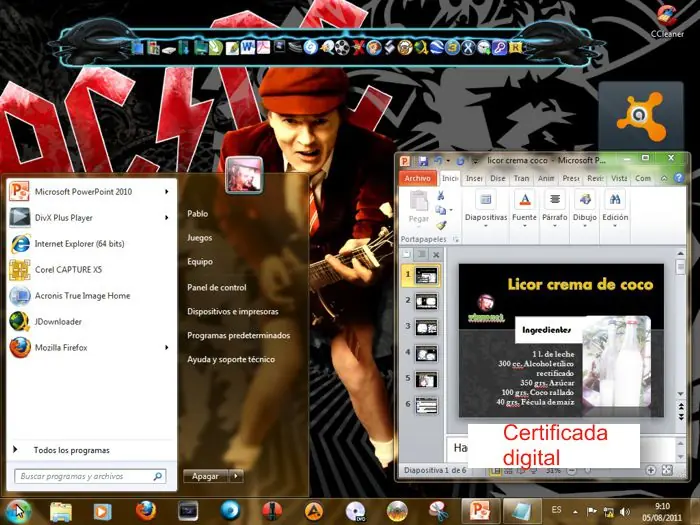Open JDownloader from the Start menu
700x525 pixels.
pos(58,322)
